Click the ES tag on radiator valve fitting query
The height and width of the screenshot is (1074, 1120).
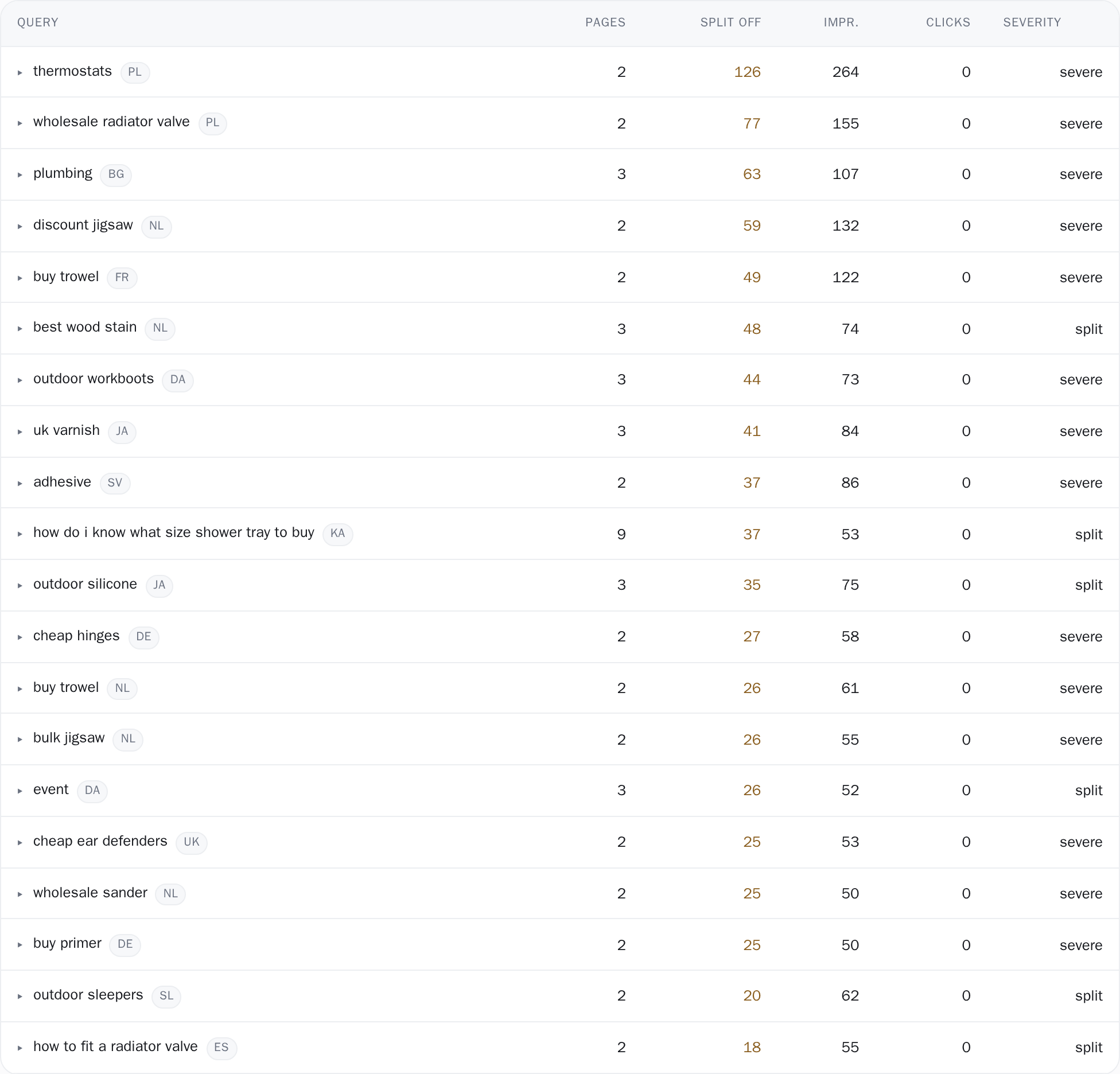[221, 1048]
